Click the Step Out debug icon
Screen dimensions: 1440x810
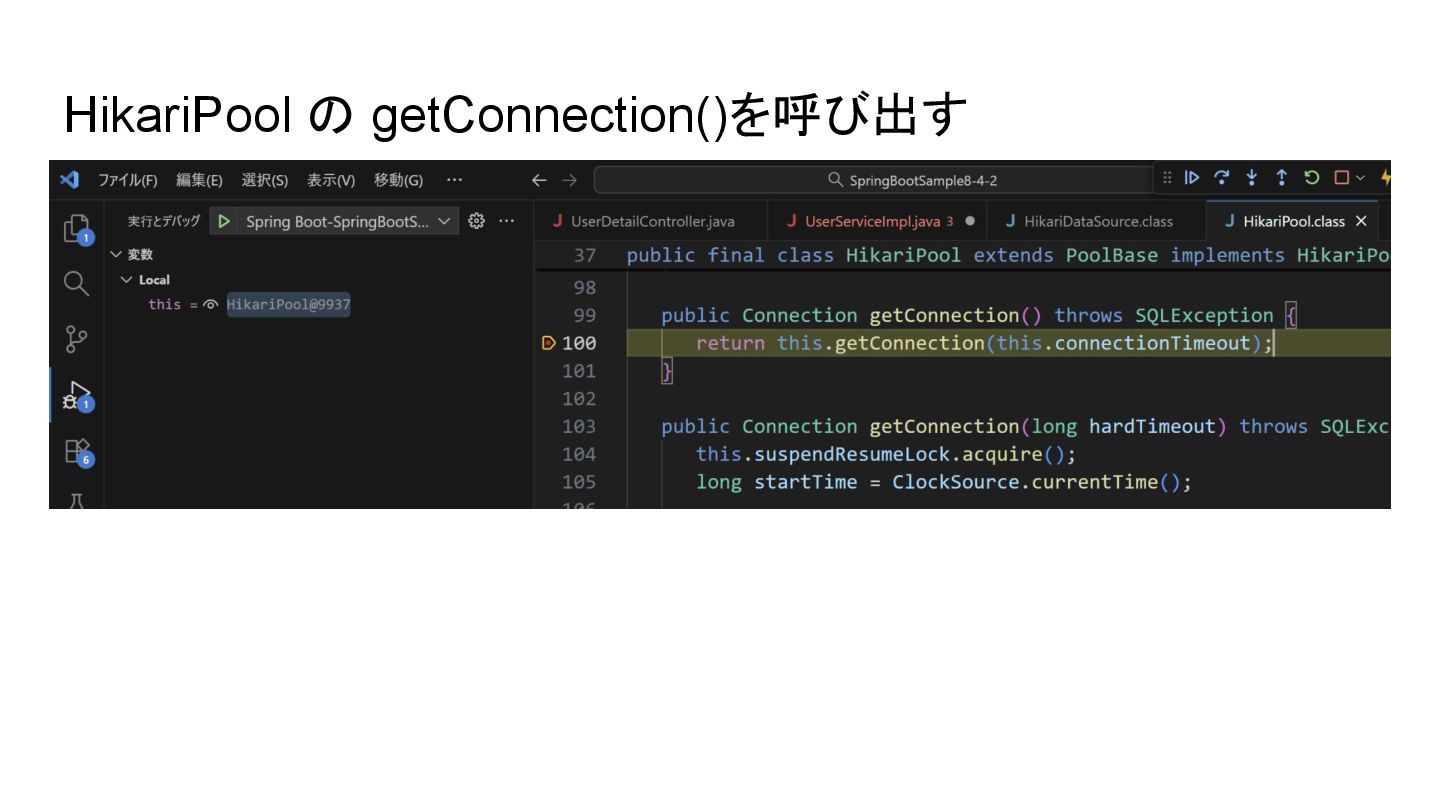pyautogui.click(x=1281, y=178)
